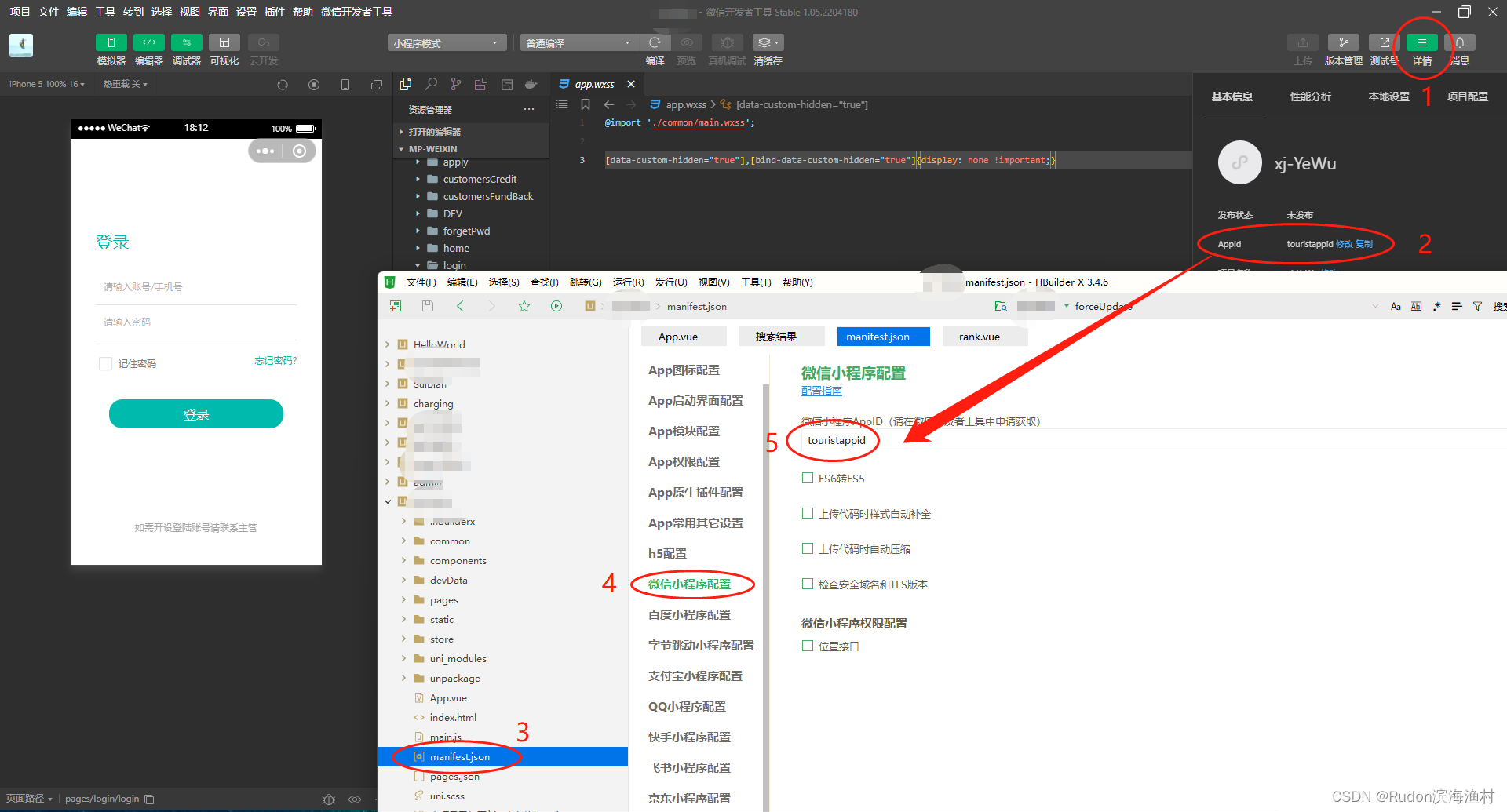Open the iPhone 5 device dropdown
This screenshot has width=1507, height=812.
pos(47,84)
